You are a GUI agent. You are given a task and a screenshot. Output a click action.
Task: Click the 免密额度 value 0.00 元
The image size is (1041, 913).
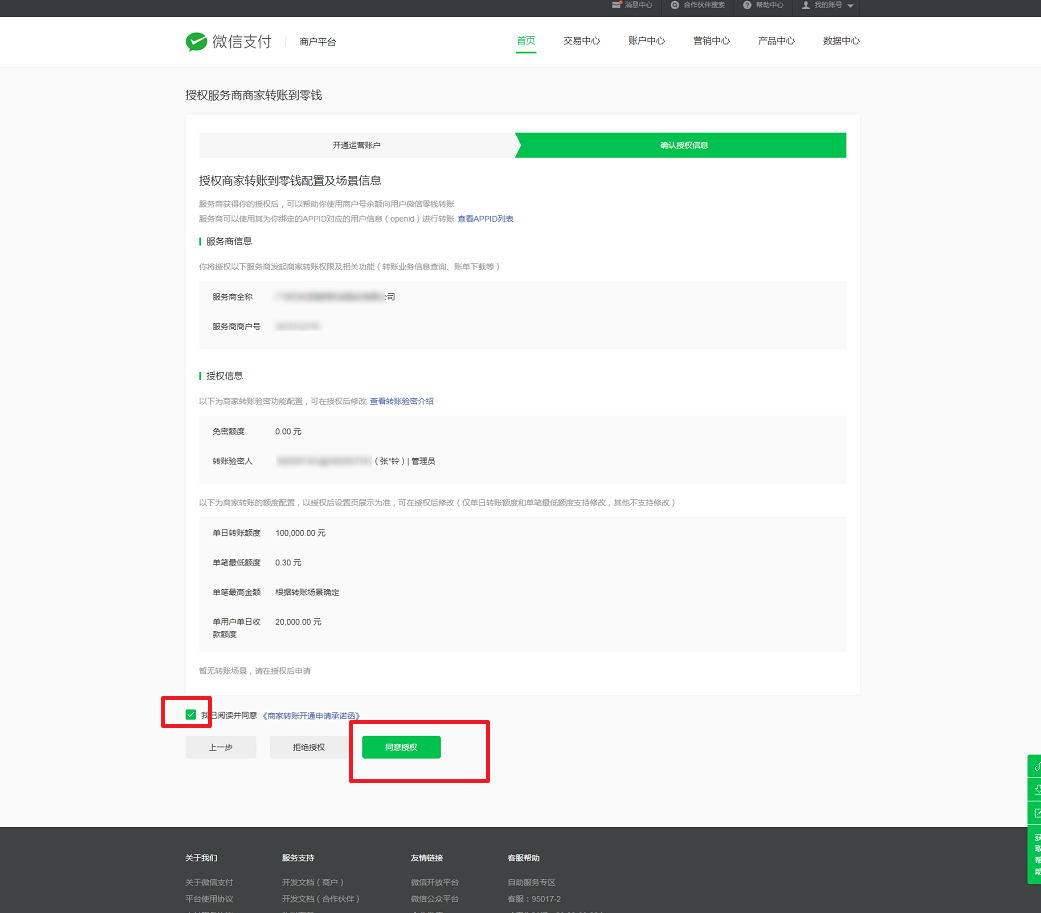pyautogui.click(x=288, y=432)
